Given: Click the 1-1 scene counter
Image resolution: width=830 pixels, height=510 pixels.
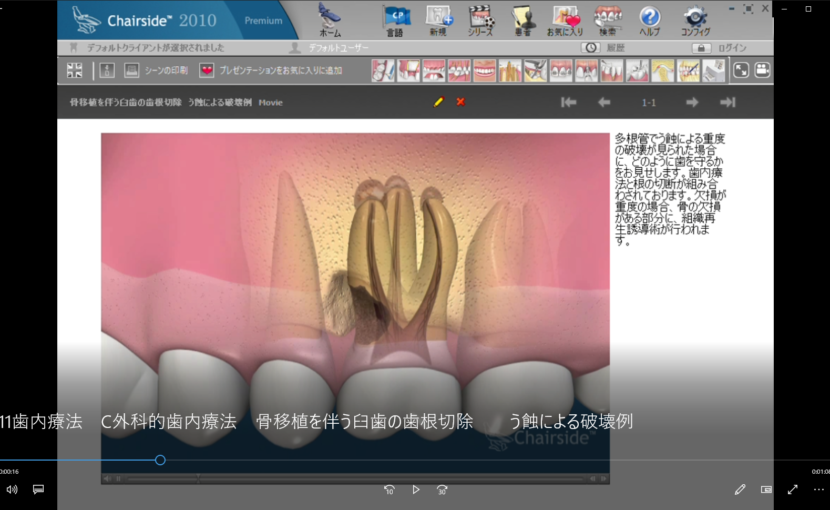Looking at the screenshot, I should (x=648, y=103).
